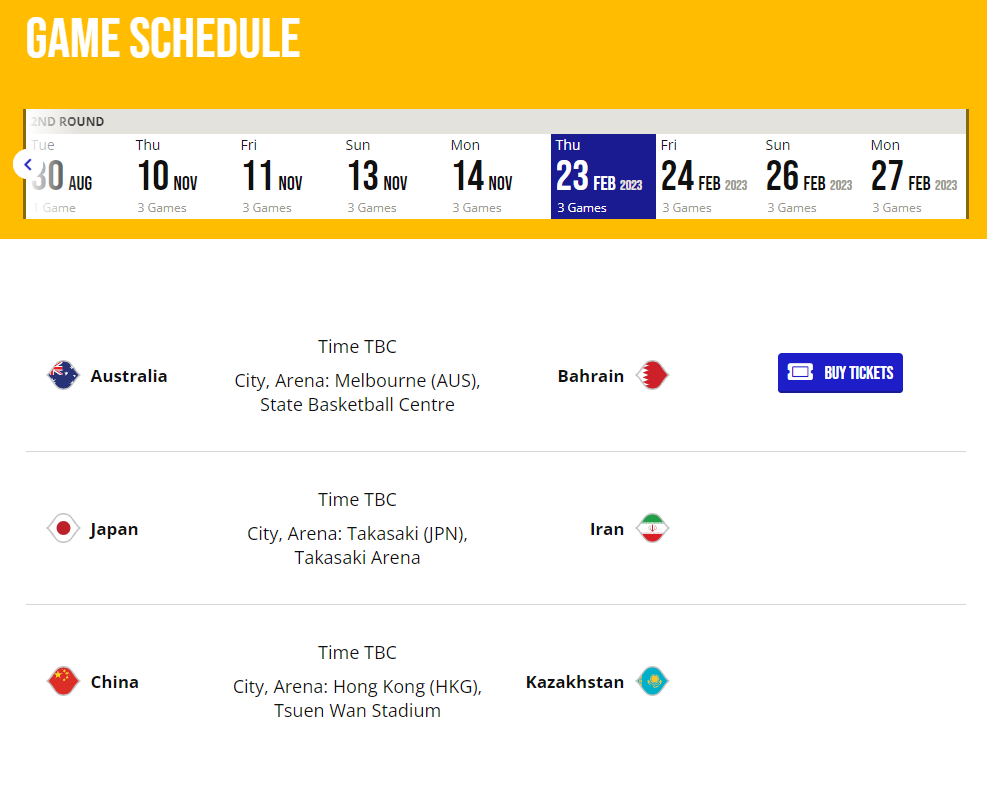Select the Thu 10 Nov date tab

[183, 176]
